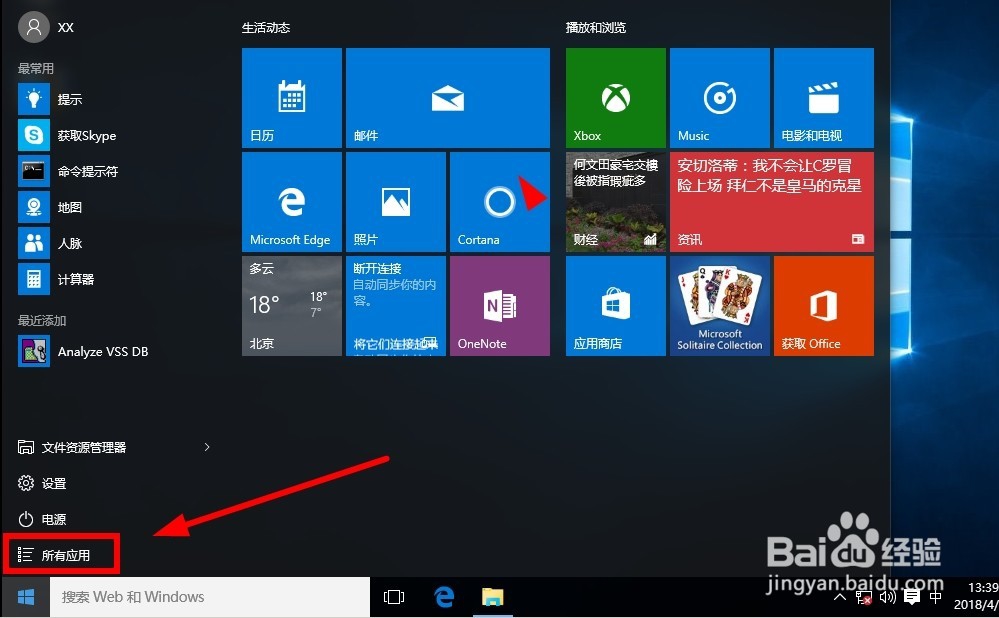Viewport: 999px width, 618px height.
Task: Open the 应用商店 store tile
Action: tap(615, 306)
